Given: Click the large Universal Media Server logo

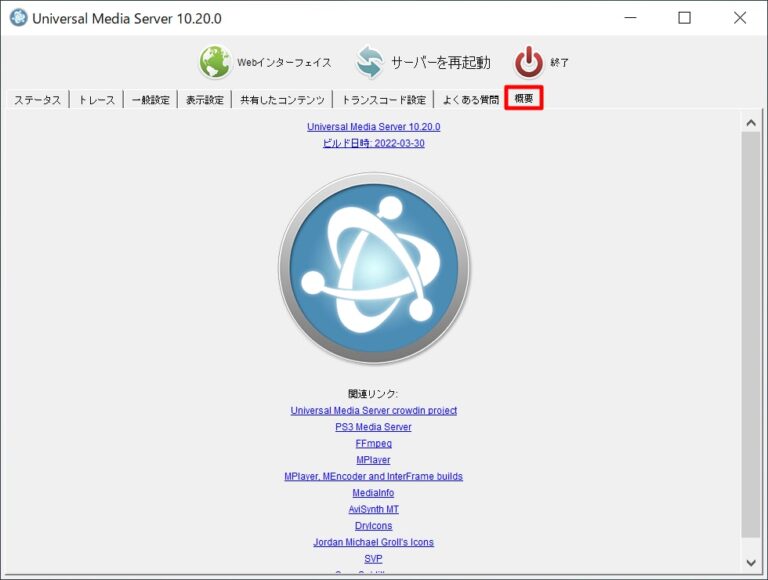Looking at the screenshot, I should tap(374, 268).
